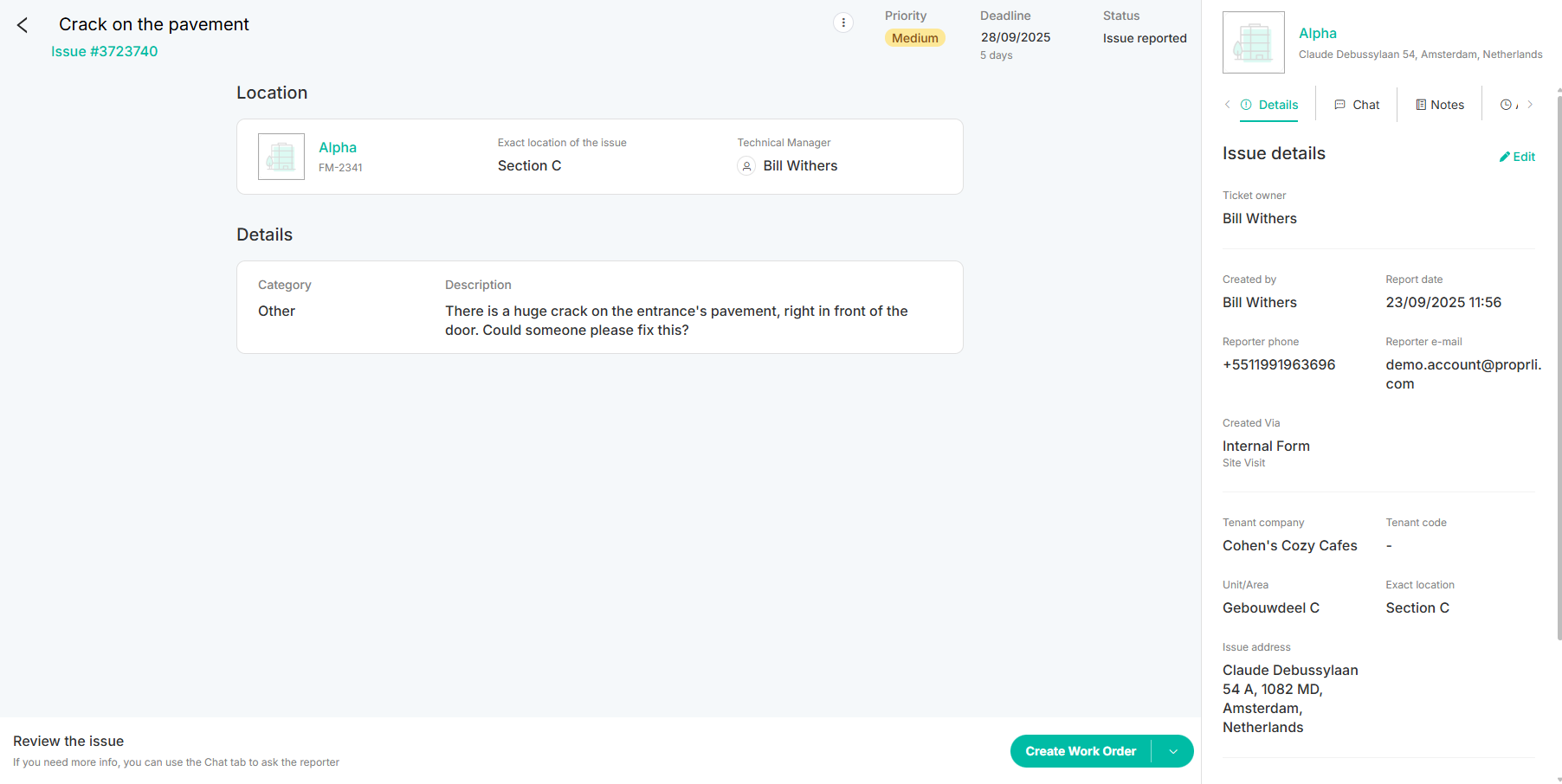1562x784 pixels.
Task: Open the Alpha link in Location card
Action: (338, 148)
